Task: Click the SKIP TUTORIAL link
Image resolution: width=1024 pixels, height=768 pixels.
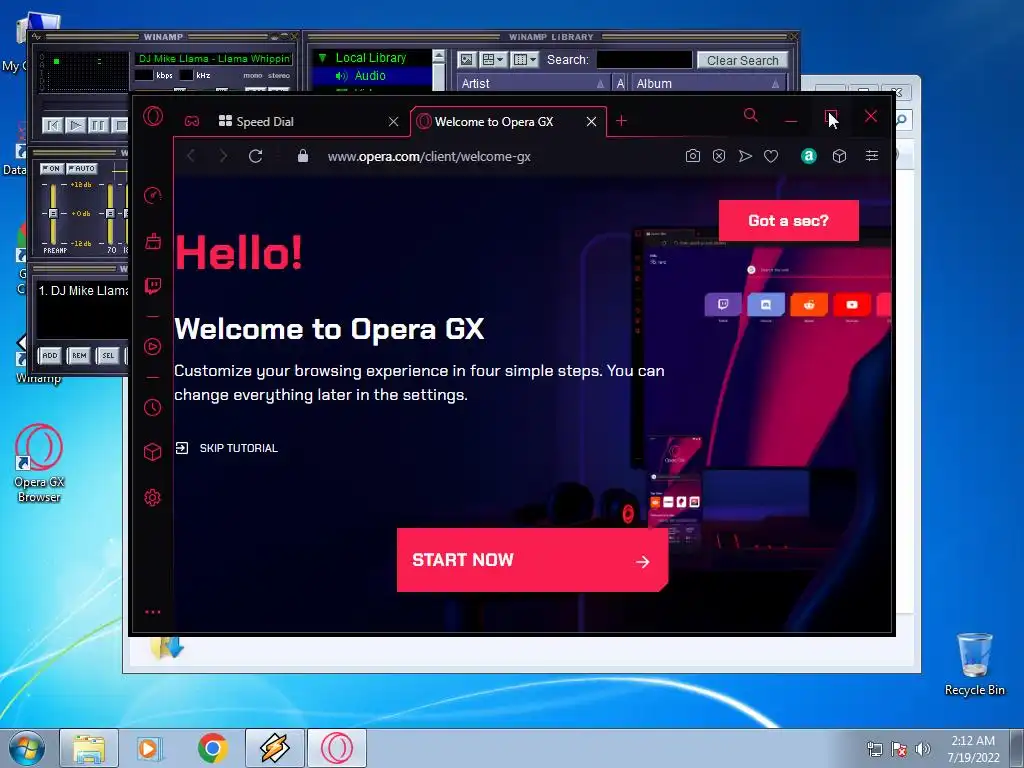Action: (x=227, y=448)
